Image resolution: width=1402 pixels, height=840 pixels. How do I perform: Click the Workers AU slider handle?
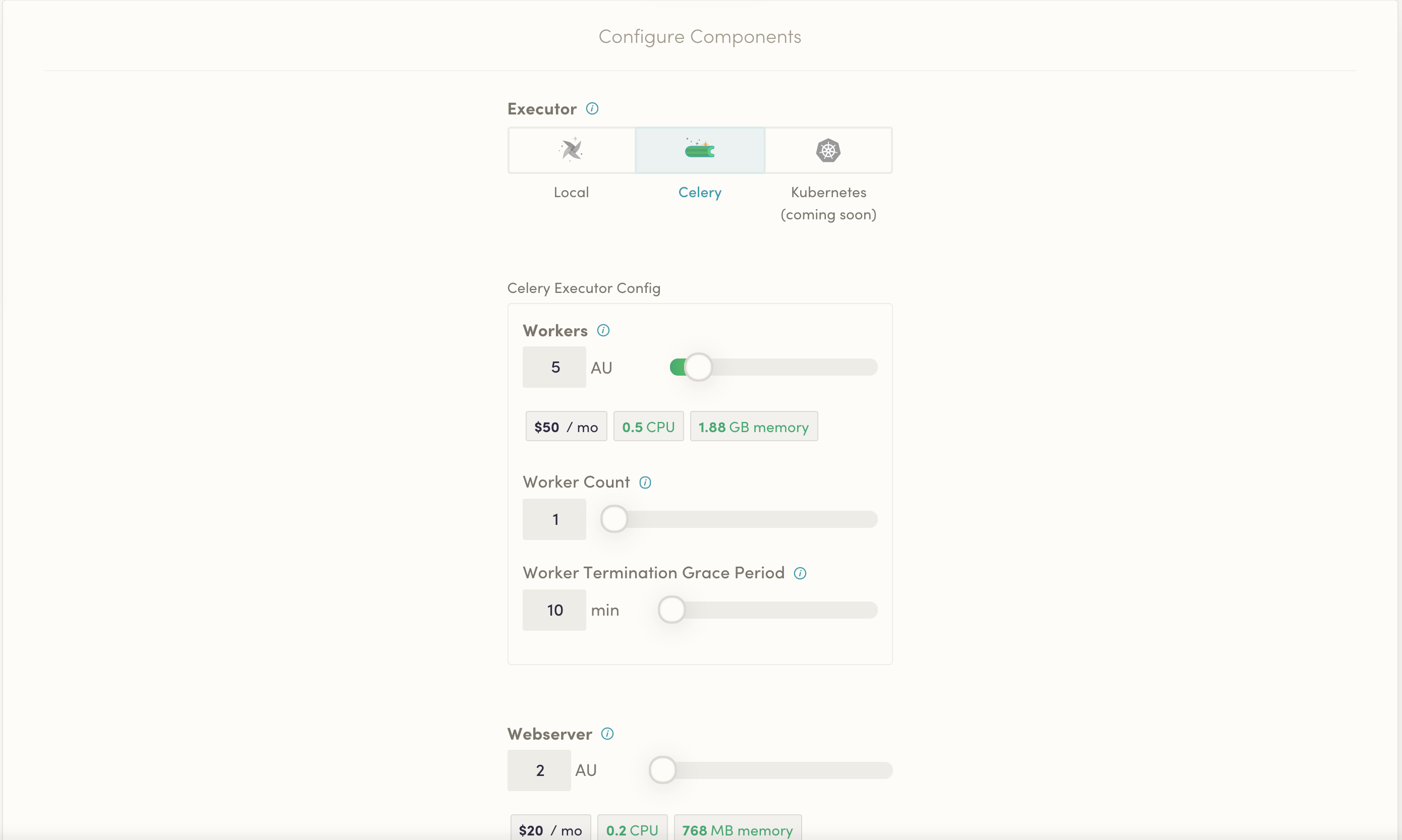pos(698,368)
